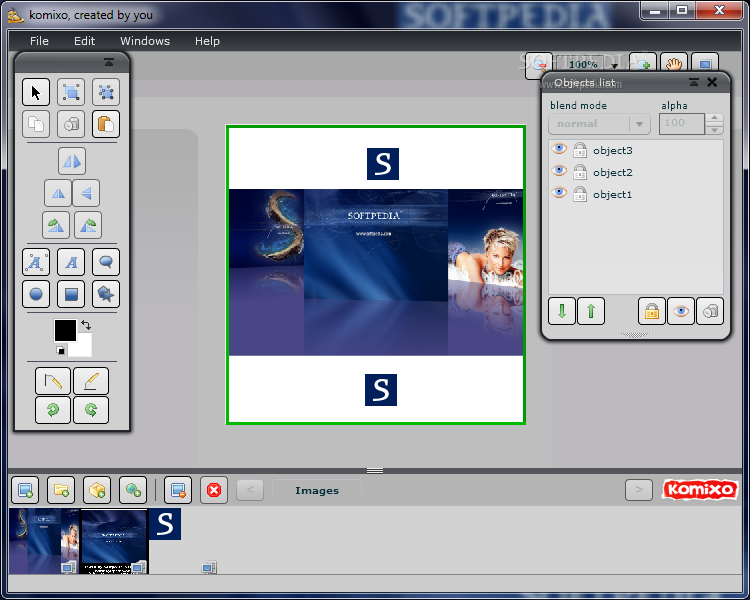
Task: Move object up with green up arrow
Action: (x=591, y=311)
